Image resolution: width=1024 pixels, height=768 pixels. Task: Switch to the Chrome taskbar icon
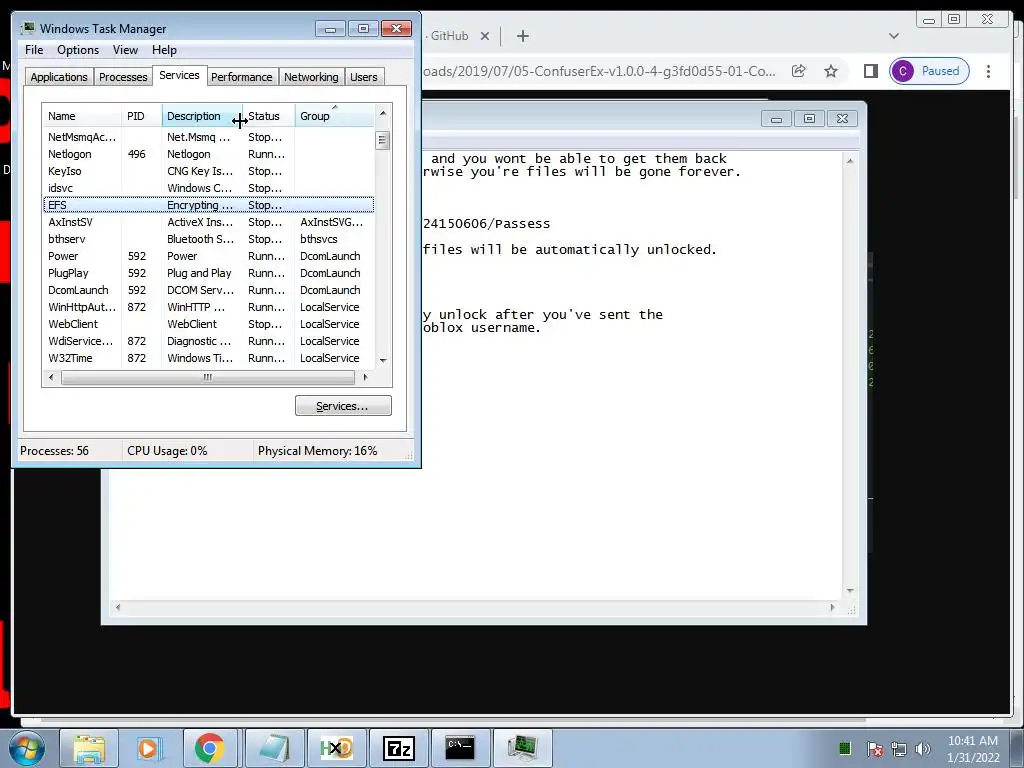click(210, 748)
